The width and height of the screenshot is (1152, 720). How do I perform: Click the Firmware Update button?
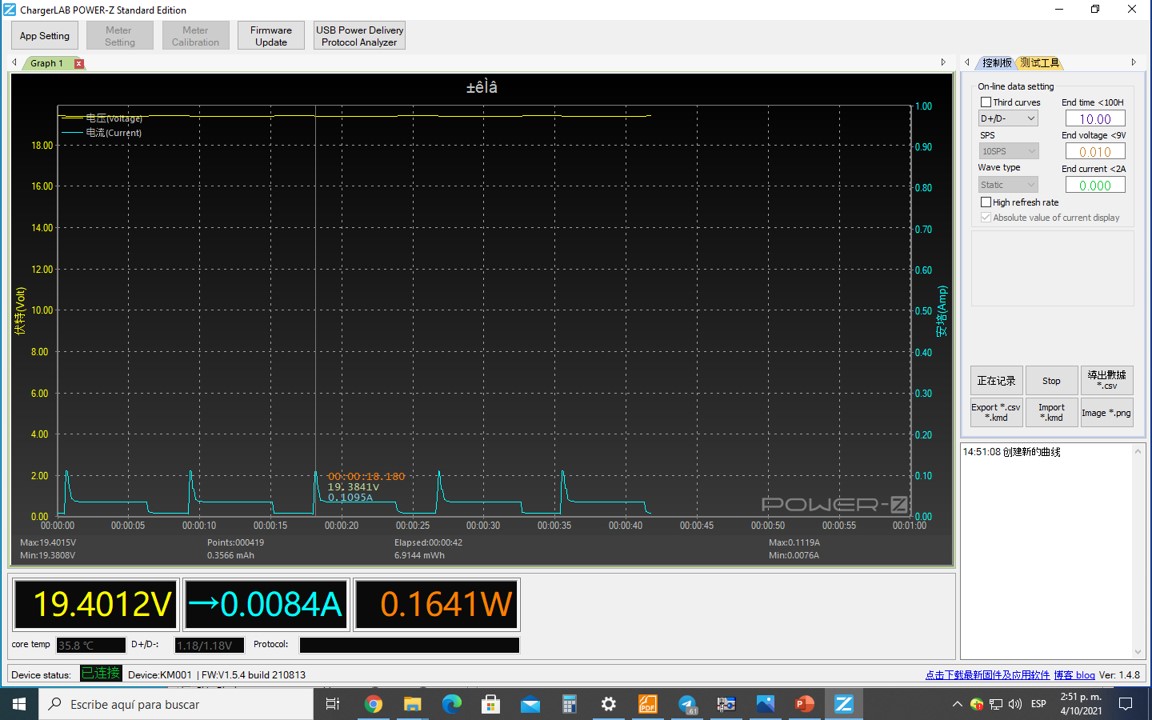[270, 35]
